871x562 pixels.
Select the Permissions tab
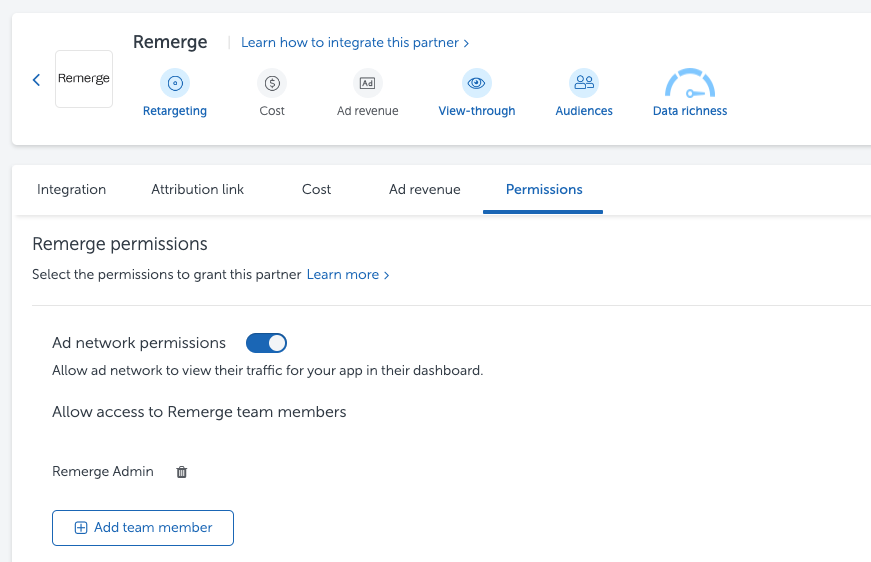(544, 189)
